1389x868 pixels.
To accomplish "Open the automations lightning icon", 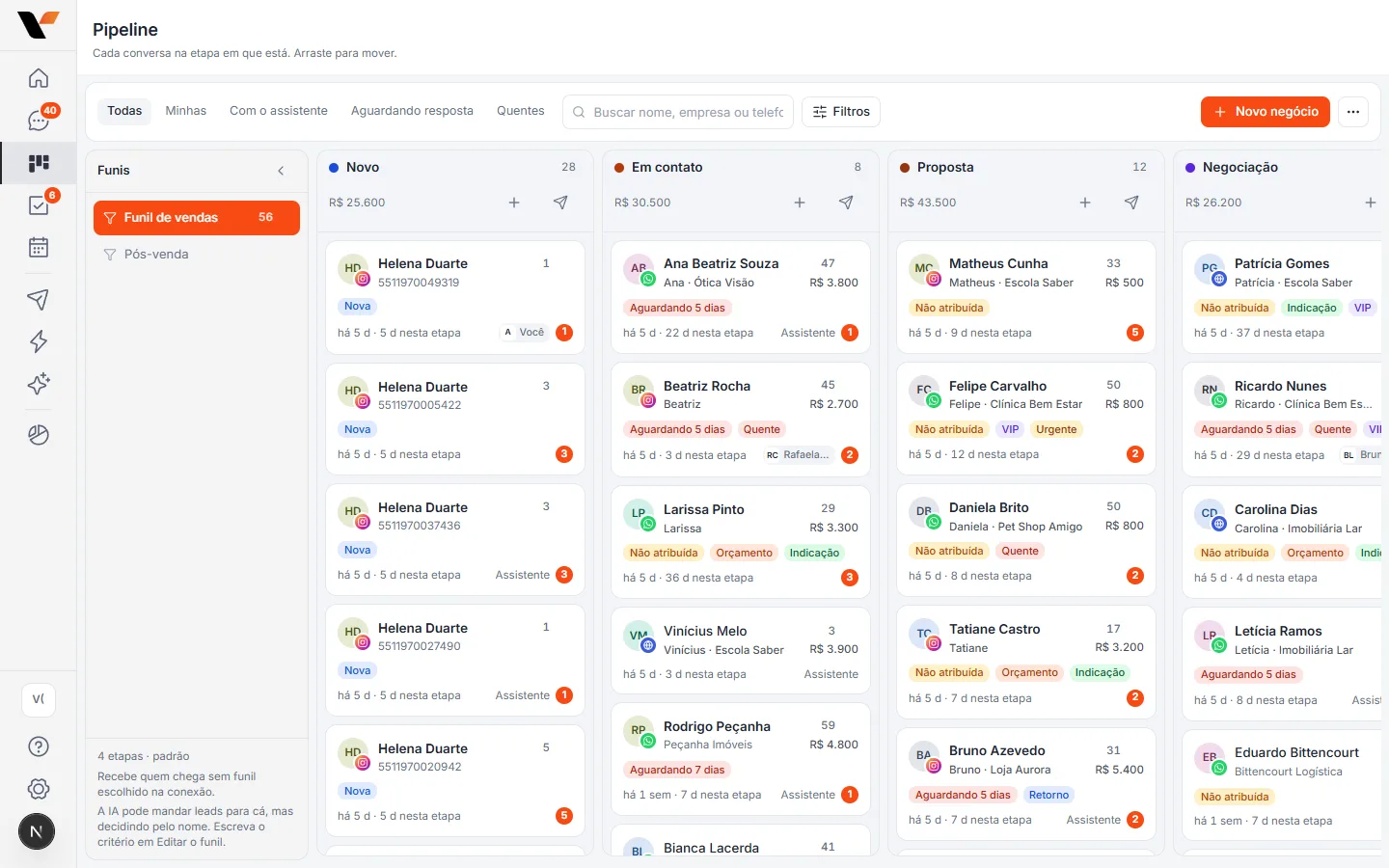I will pyautogui.click(x=39, y=341).
